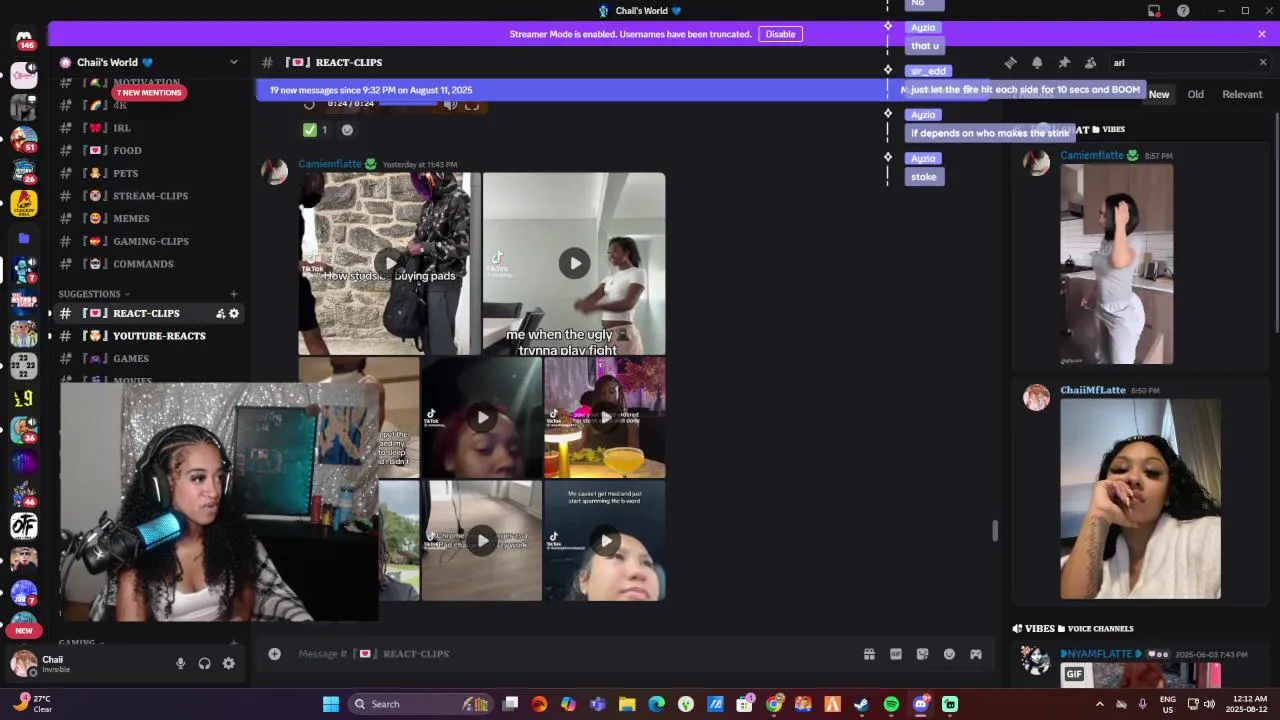Open the gift icon in message bar

point(869,654)
